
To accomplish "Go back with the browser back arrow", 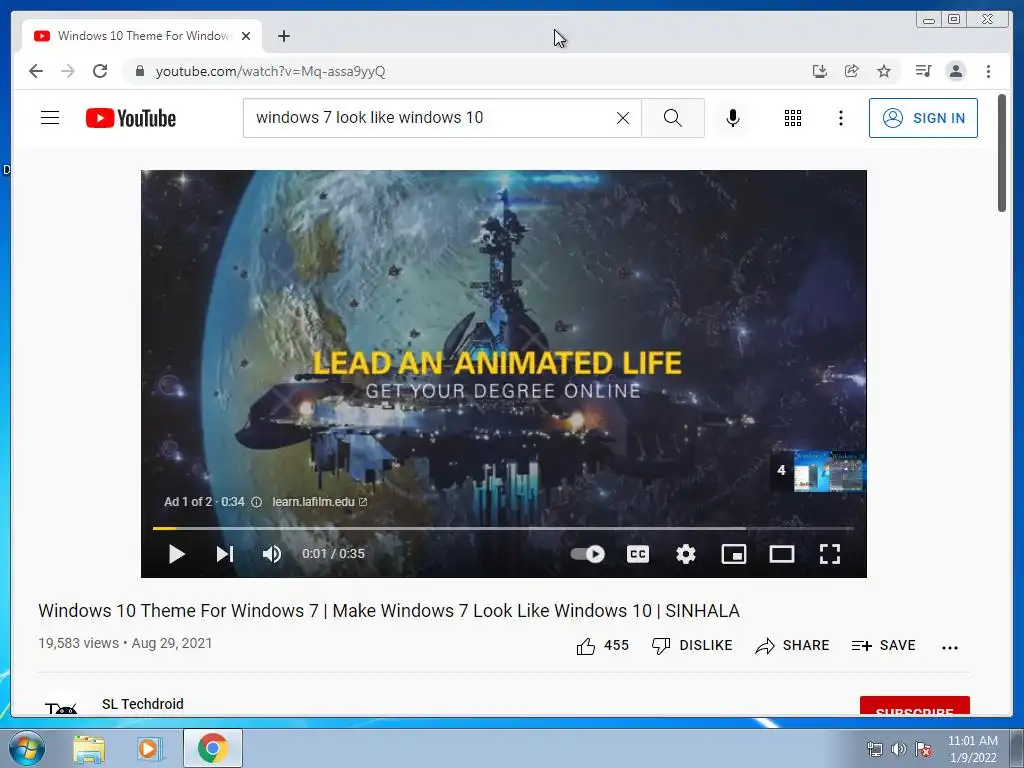I will click(x=36, y=71).
